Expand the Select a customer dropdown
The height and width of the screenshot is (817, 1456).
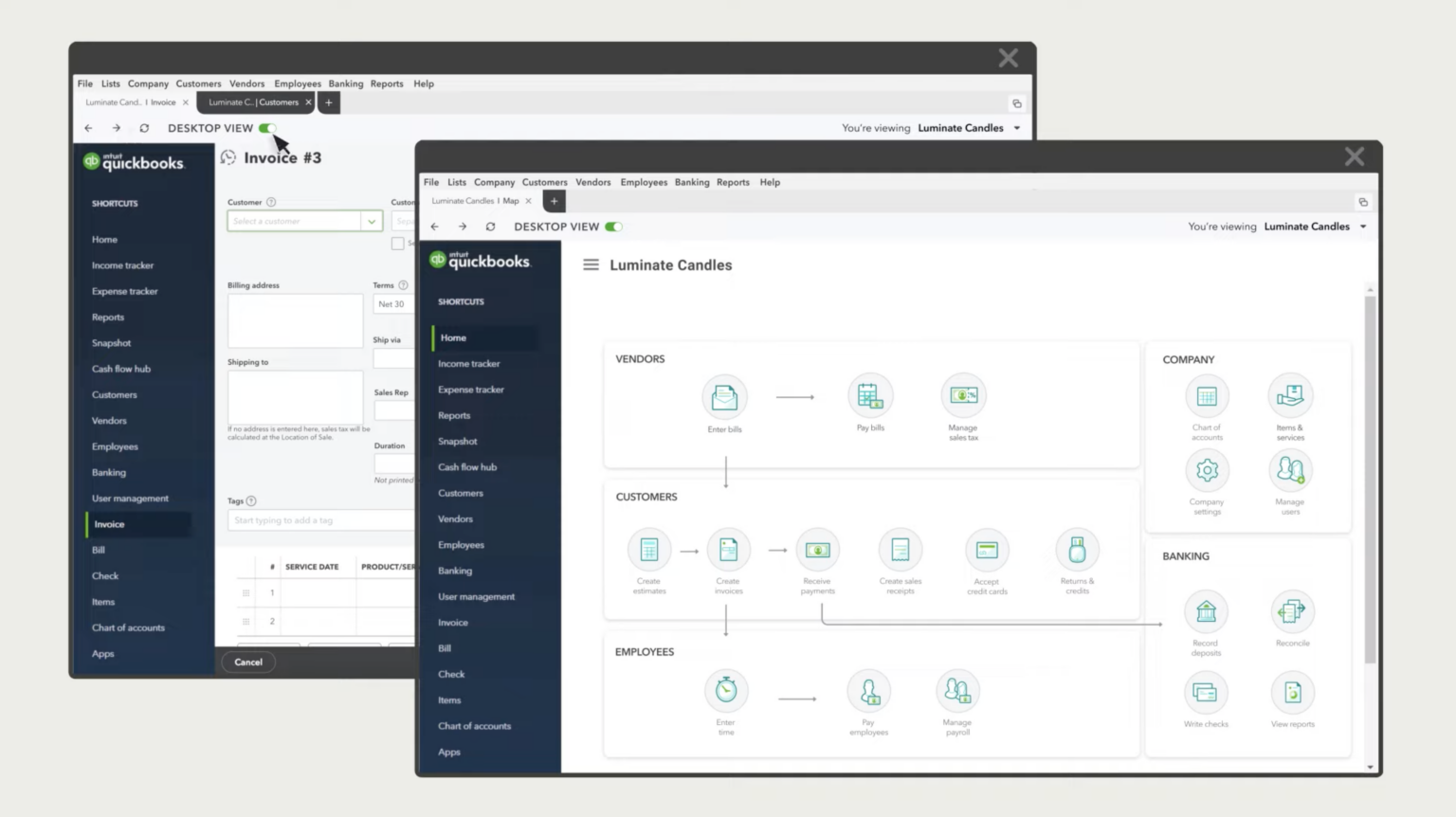(x=372, y=221)
